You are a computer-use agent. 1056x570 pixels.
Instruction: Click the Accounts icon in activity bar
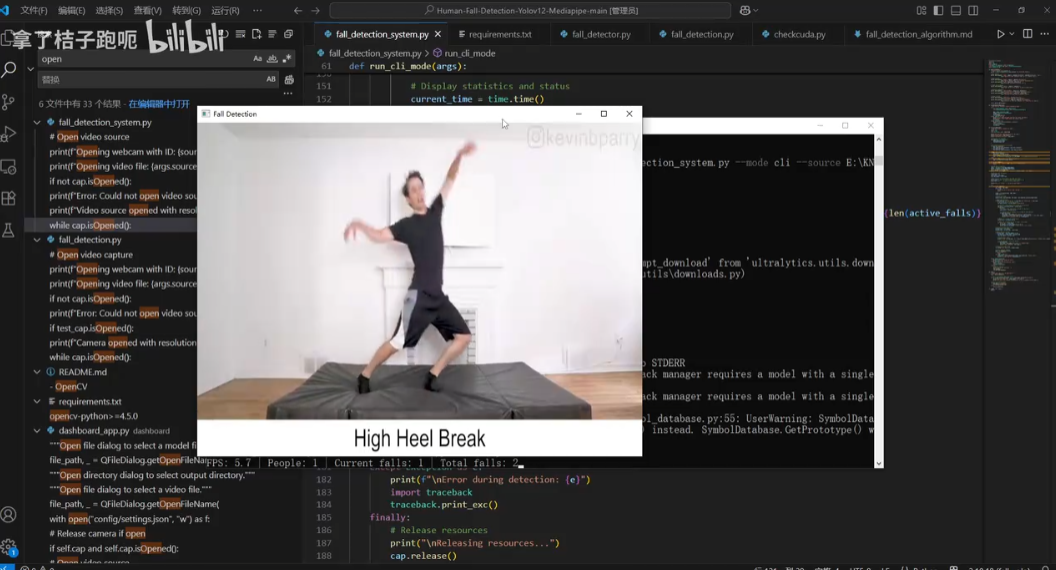point(9,515)
